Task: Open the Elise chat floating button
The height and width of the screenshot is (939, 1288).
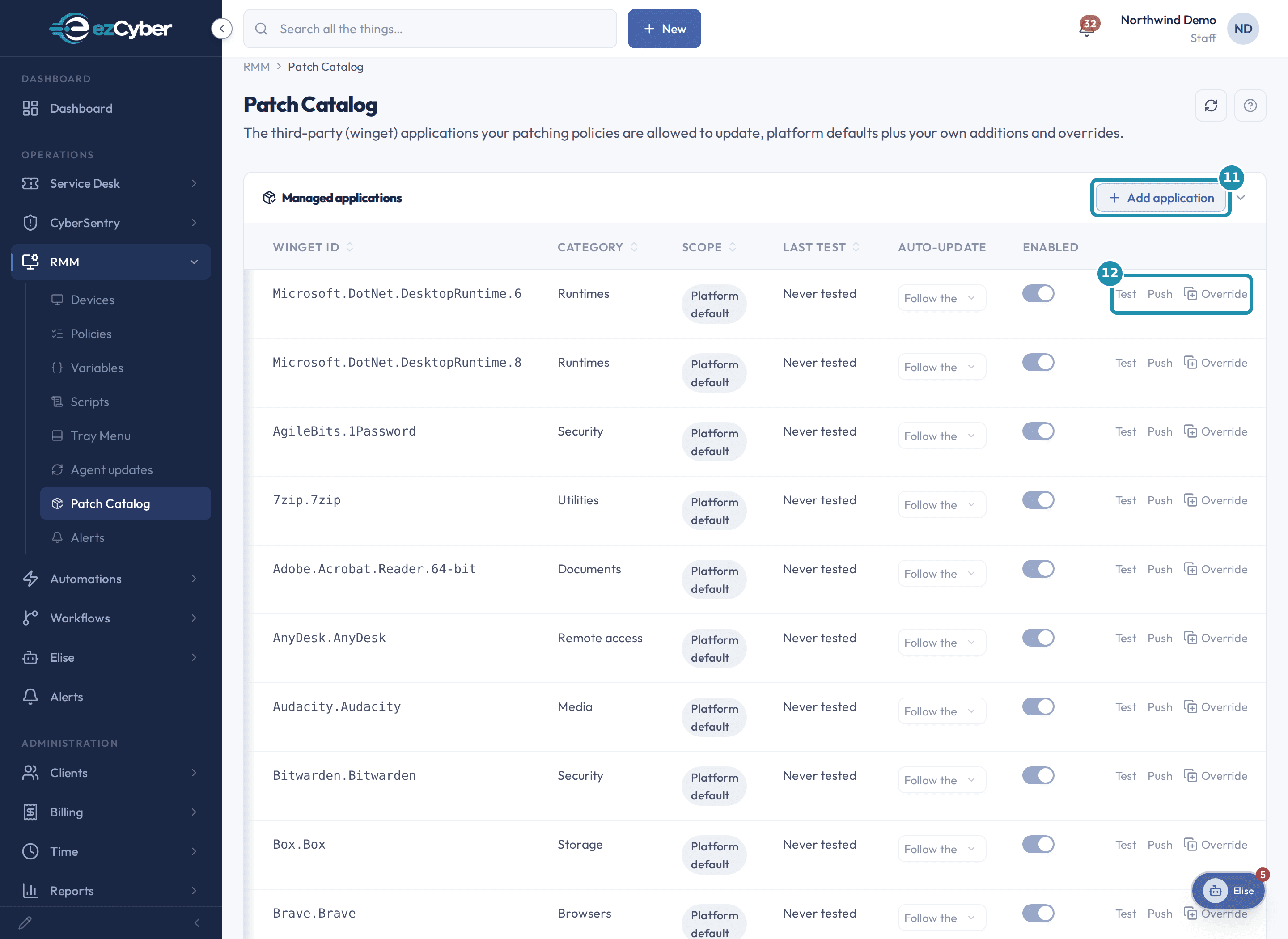Action: point(1228,890)
